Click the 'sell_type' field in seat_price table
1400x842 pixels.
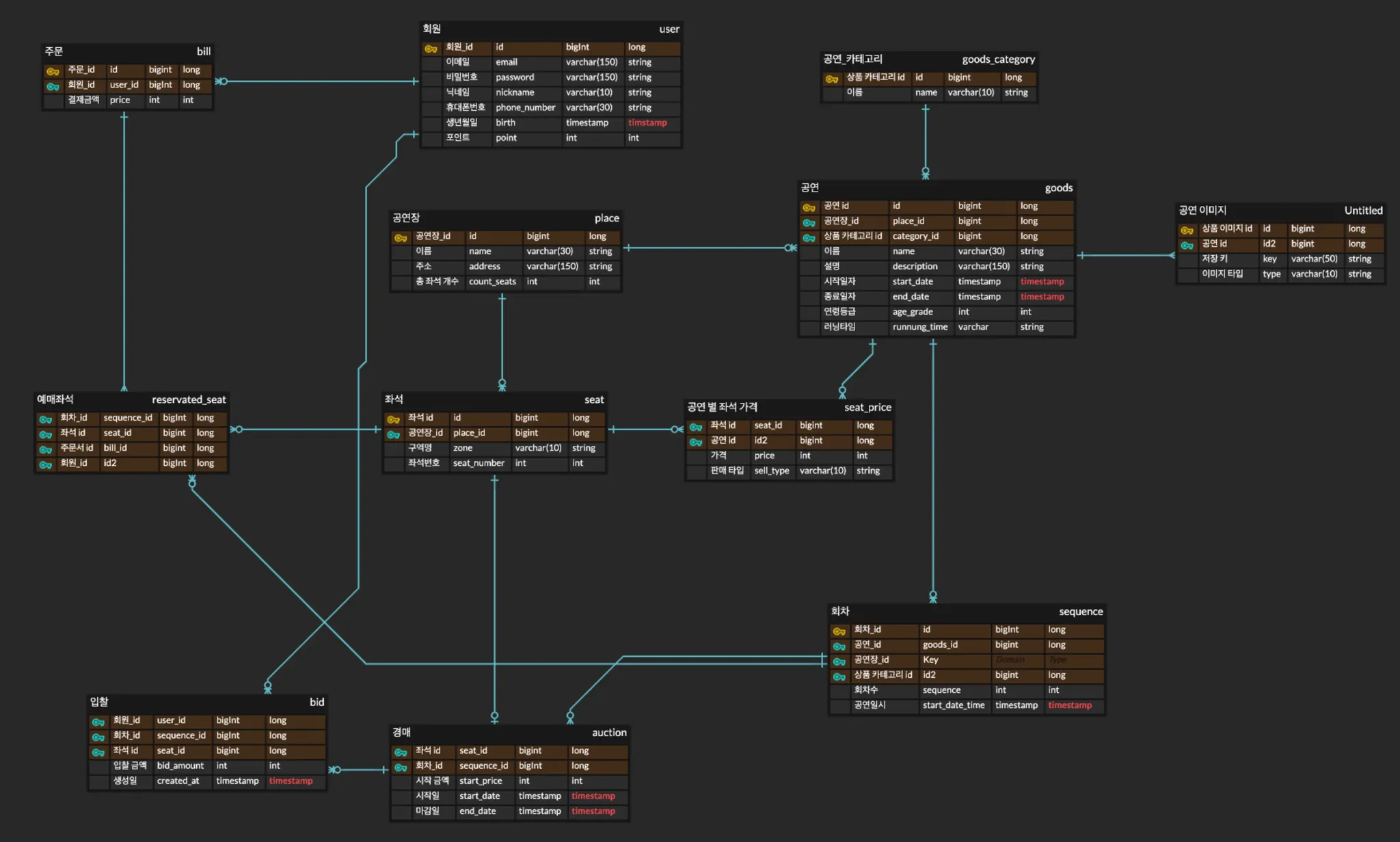771,471
